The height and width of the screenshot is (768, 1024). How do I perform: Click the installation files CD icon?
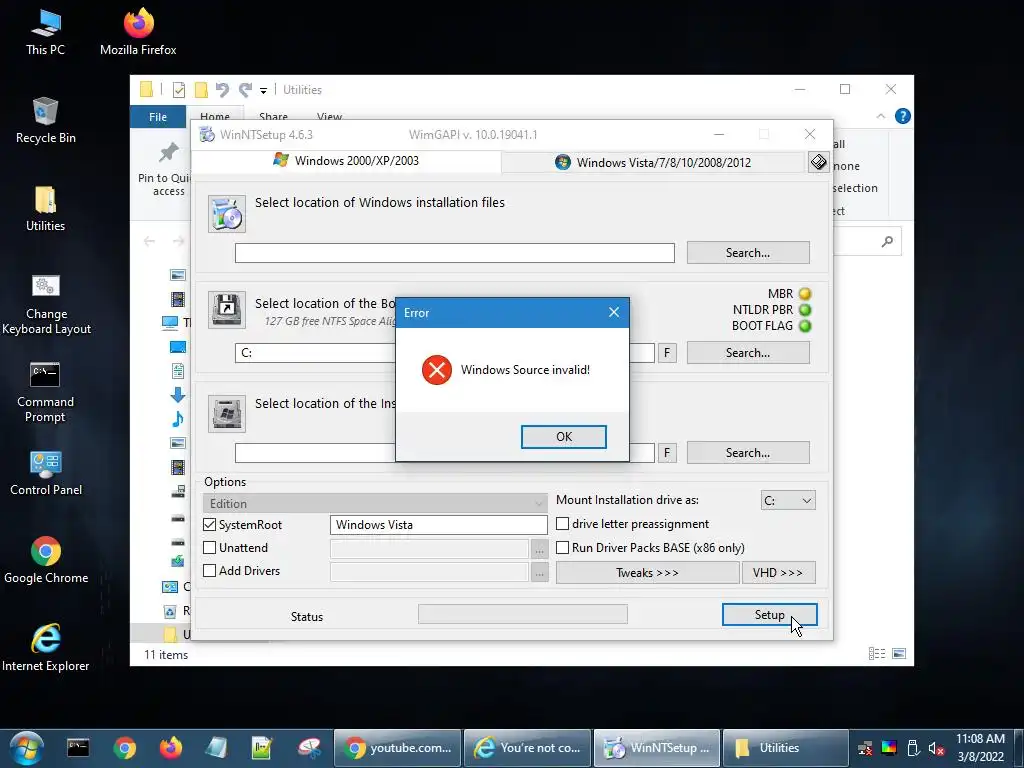click(227, 214)
